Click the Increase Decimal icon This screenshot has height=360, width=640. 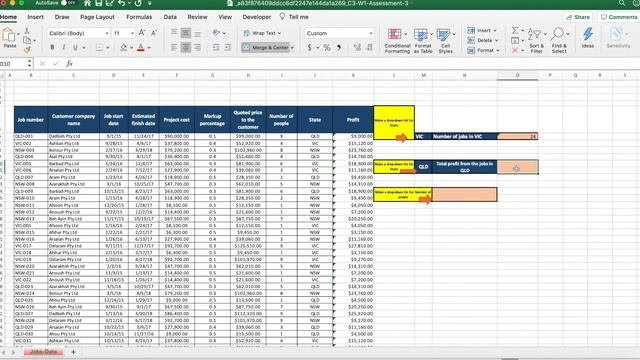358,48
